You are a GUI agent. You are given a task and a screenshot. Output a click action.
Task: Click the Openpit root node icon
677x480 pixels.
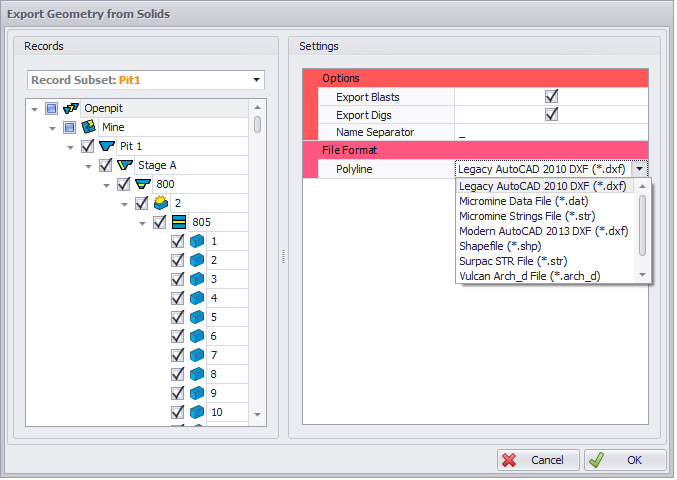70,108
